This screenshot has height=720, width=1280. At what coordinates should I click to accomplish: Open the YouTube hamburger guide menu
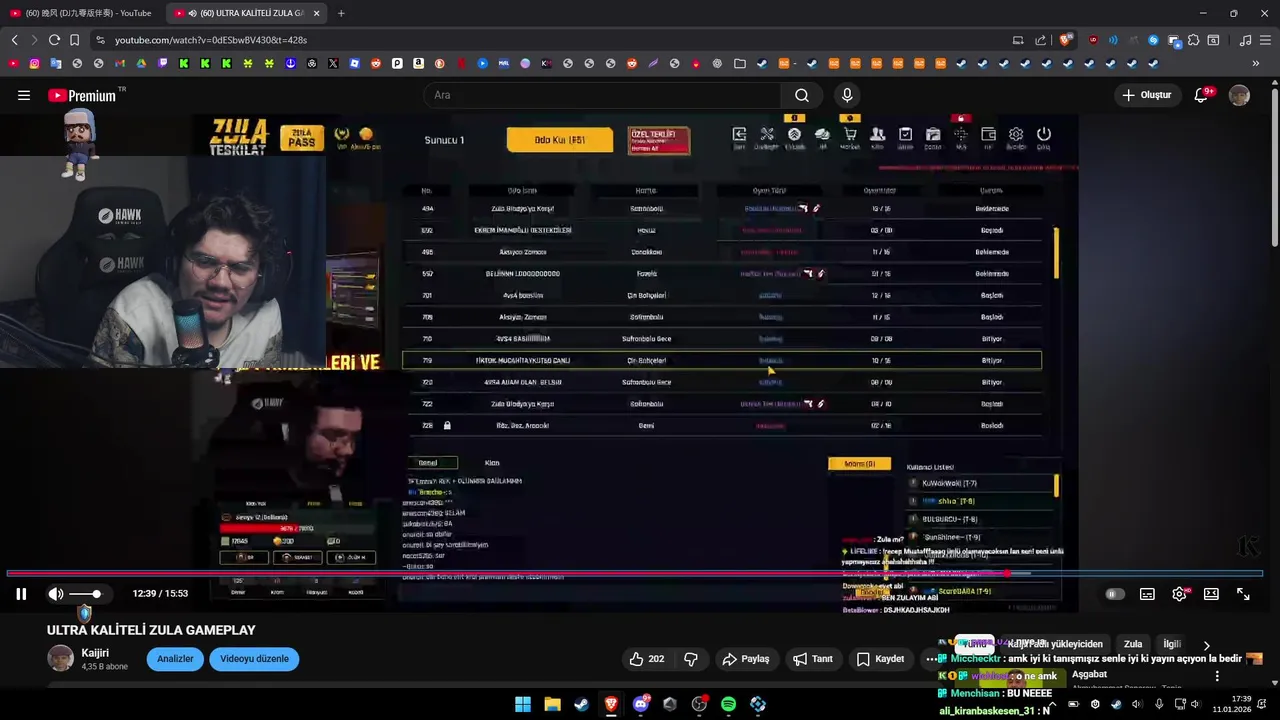24,95
